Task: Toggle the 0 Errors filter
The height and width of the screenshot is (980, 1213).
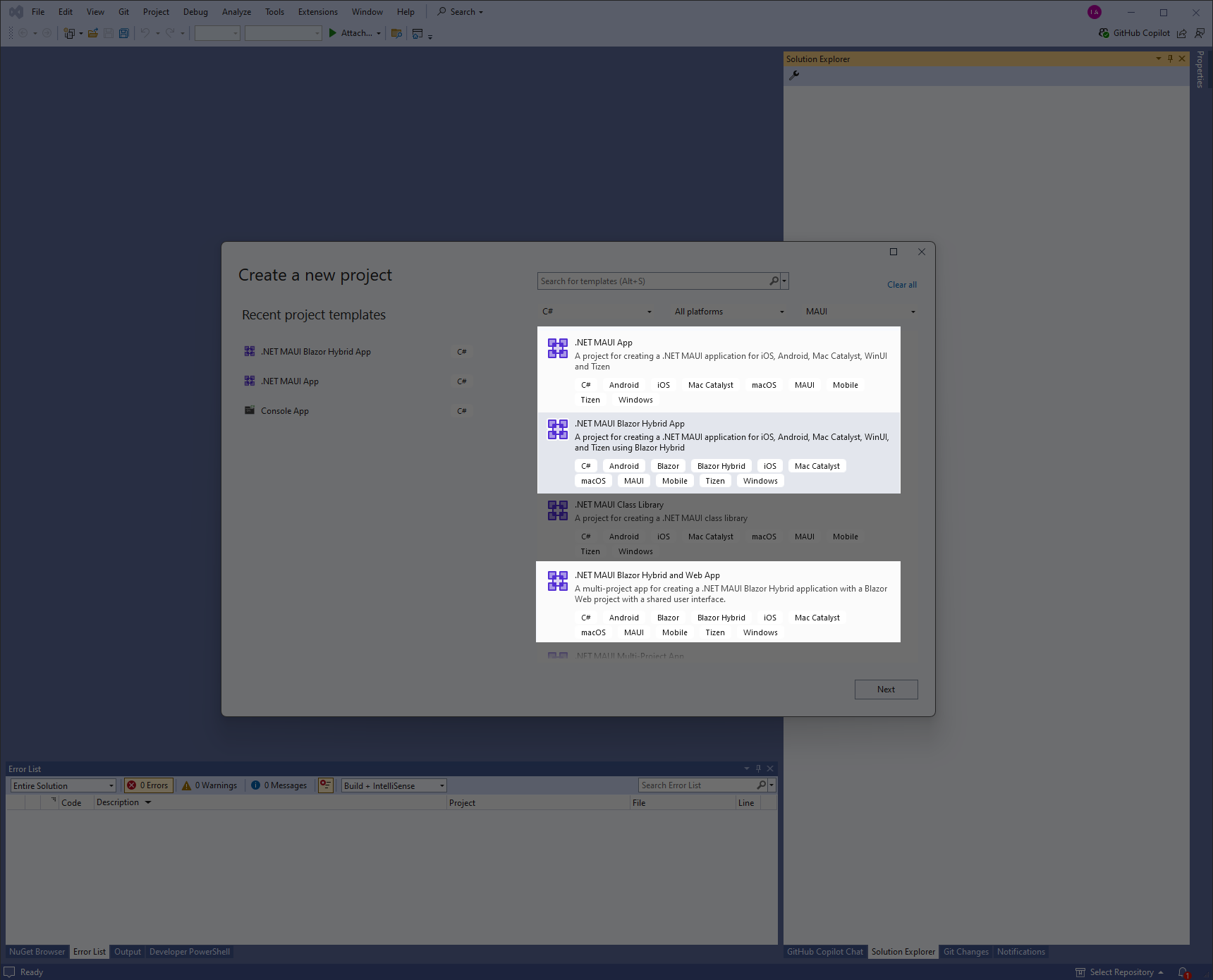Action: coord(148,785)
